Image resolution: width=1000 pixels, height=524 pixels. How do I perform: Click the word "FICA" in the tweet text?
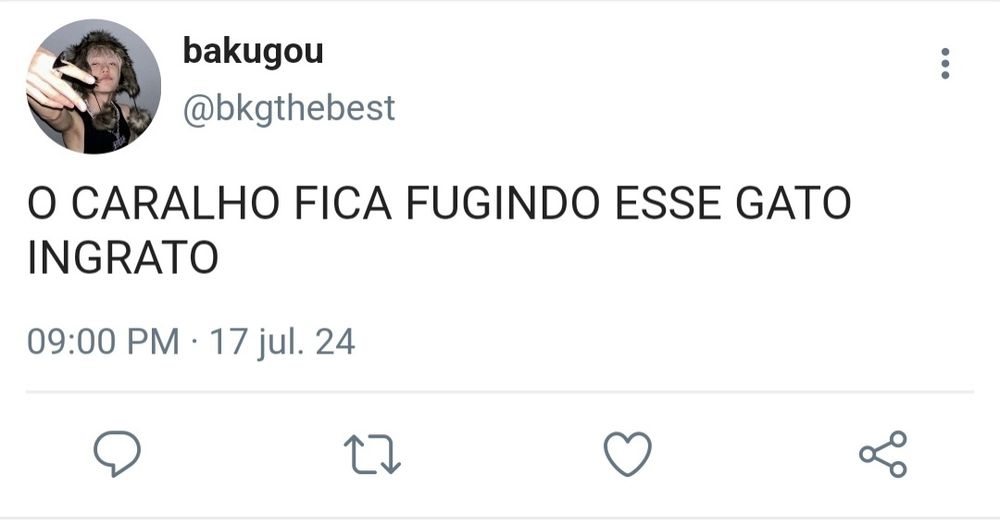pyautogui.click(x=343, y=204)
